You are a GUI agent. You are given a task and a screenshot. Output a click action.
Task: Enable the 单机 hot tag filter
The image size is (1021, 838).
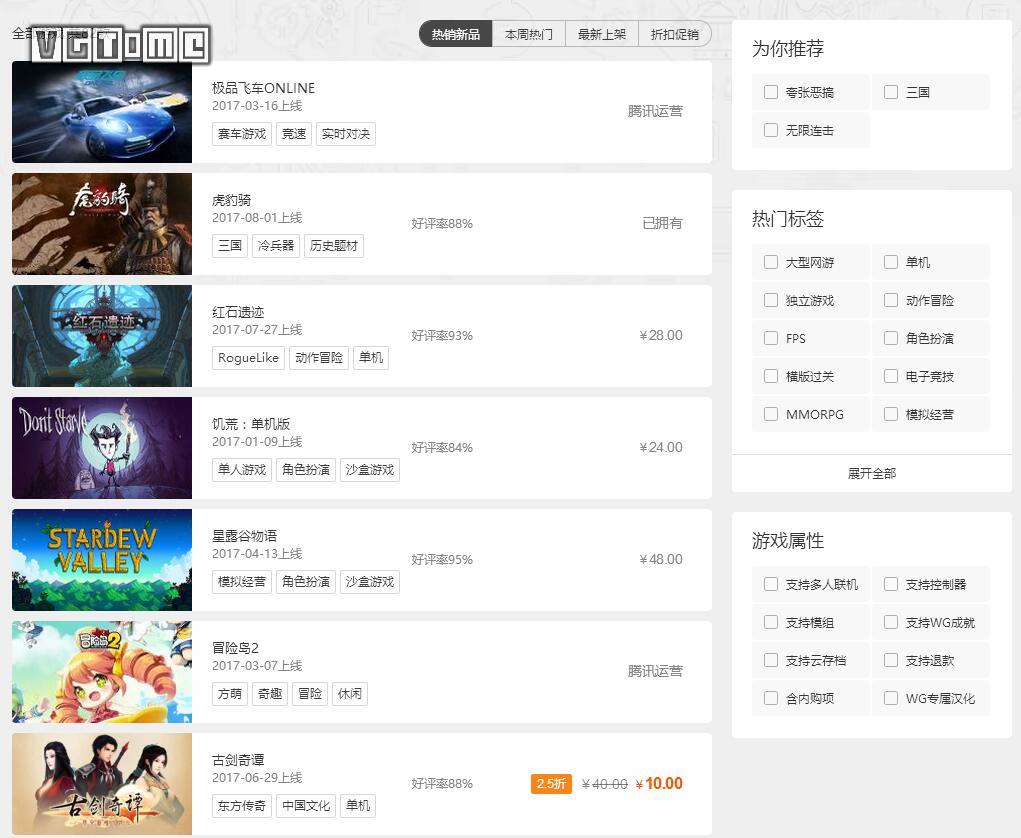pos(890,262)
